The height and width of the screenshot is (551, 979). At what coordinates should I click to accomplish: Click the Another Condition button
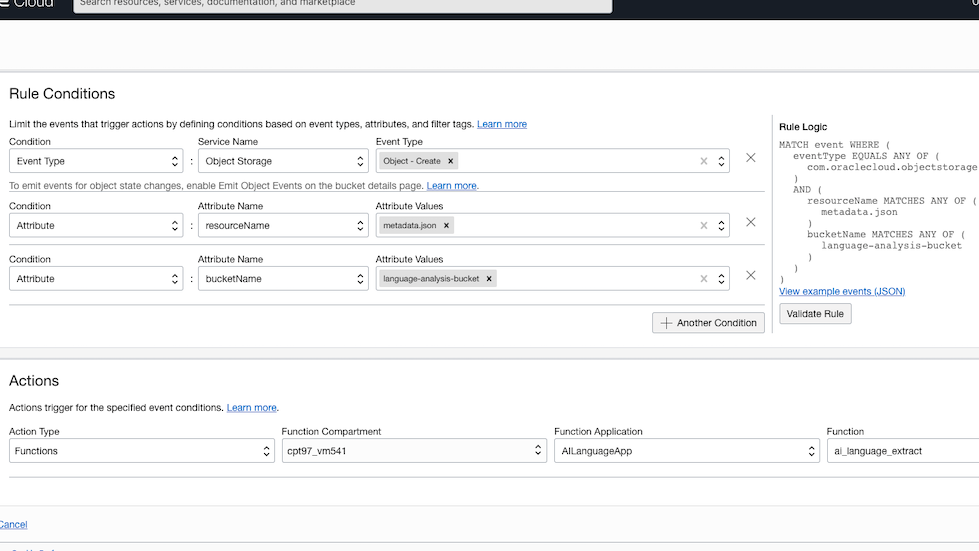708,323
